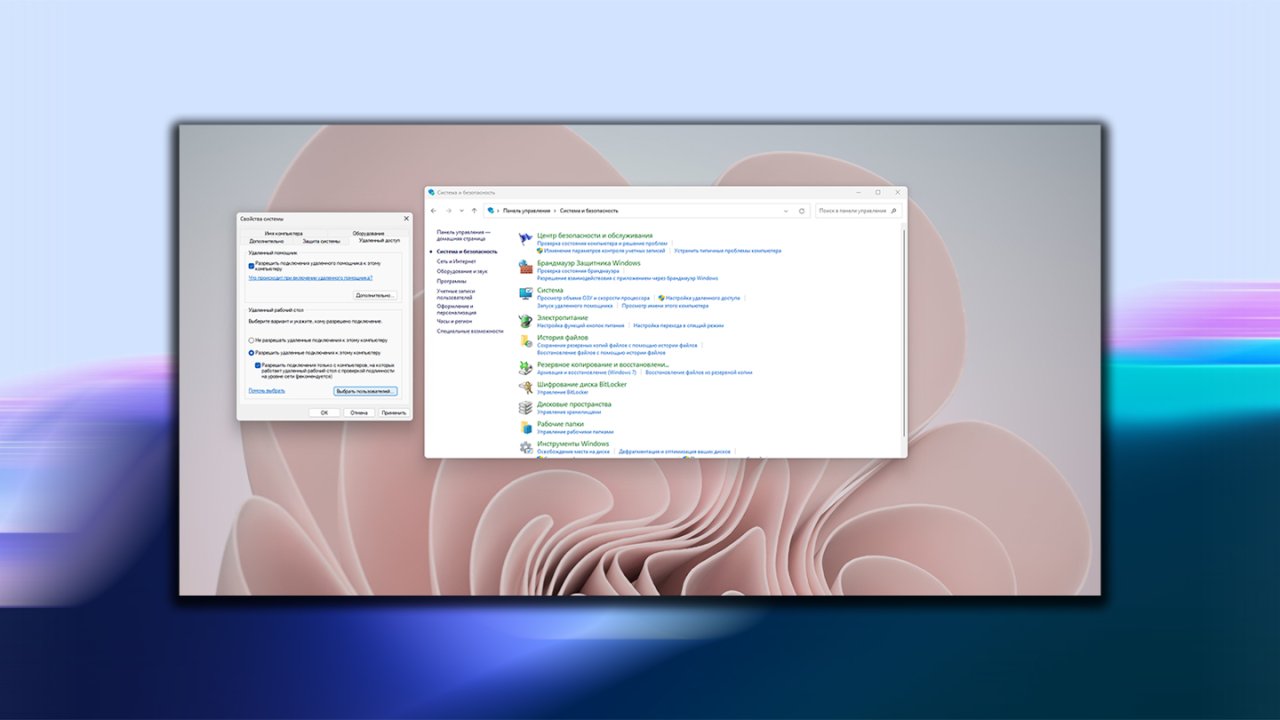
Task: Uncheck allow Remote Assistance connections checkbox
Action: tap(252, 266)
